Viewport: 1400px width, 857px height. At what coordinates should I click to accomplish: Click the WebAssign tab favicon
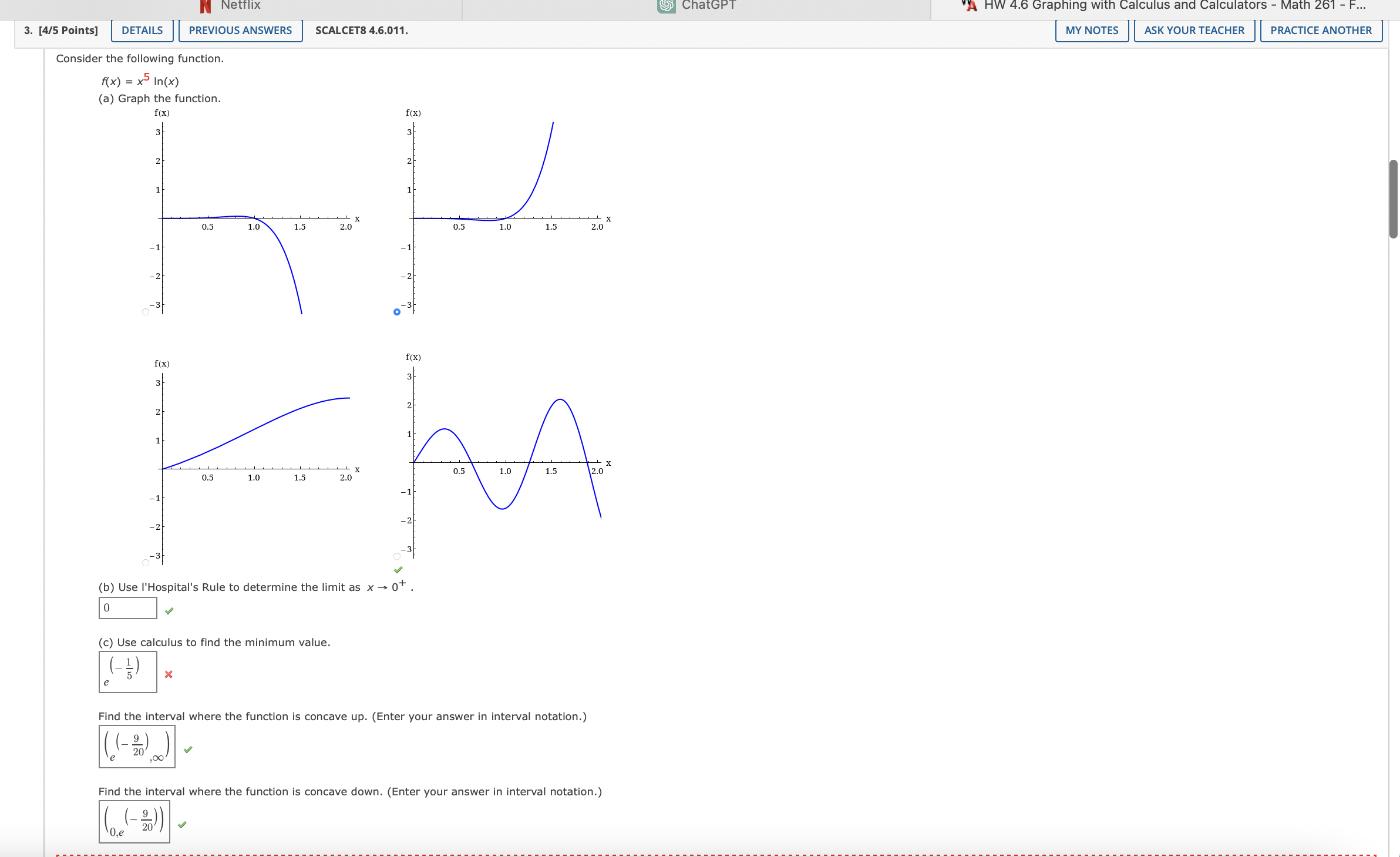tap(970, 6)
